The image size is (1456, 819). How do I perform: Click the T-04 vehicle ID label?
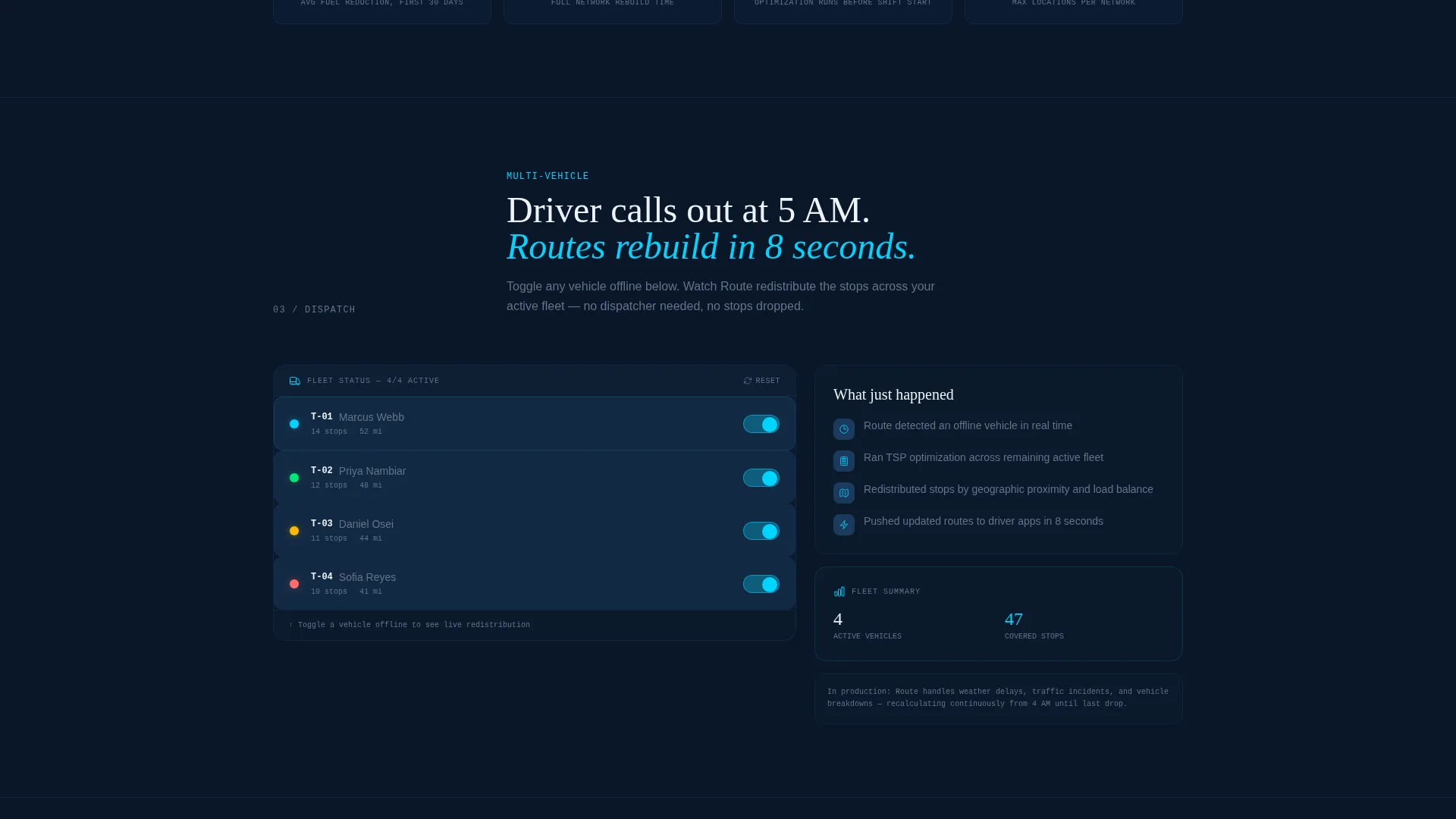pyautogui.click(x=322, y=576)
